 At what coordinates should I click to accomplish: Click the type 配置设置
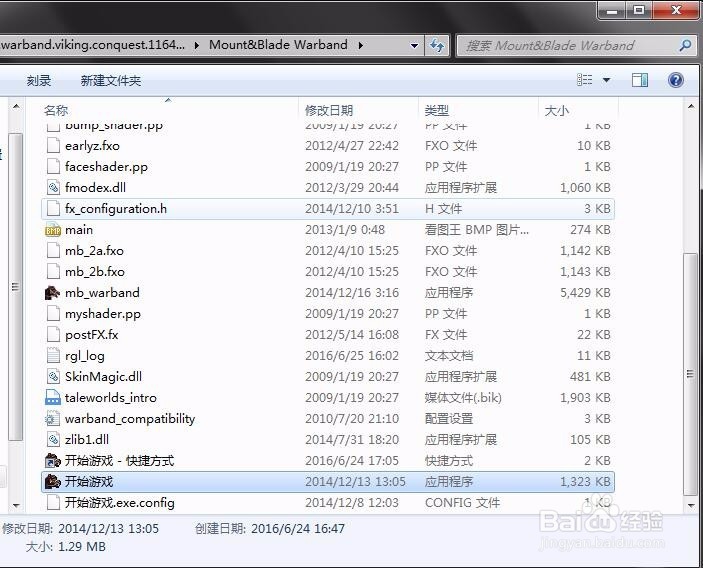pos(449,419)
